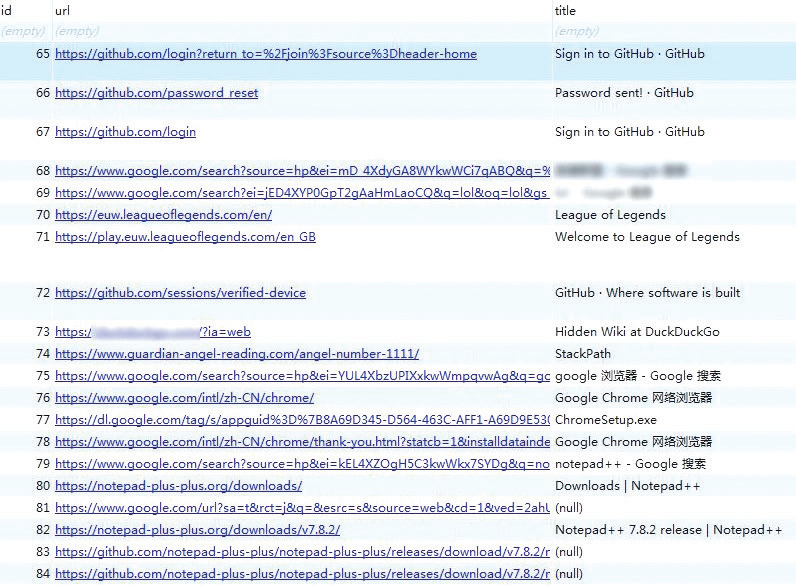
Task: Select the 'Hidden Wiki at DuckDuckGo' title
Action: click(x=637, y=332)
